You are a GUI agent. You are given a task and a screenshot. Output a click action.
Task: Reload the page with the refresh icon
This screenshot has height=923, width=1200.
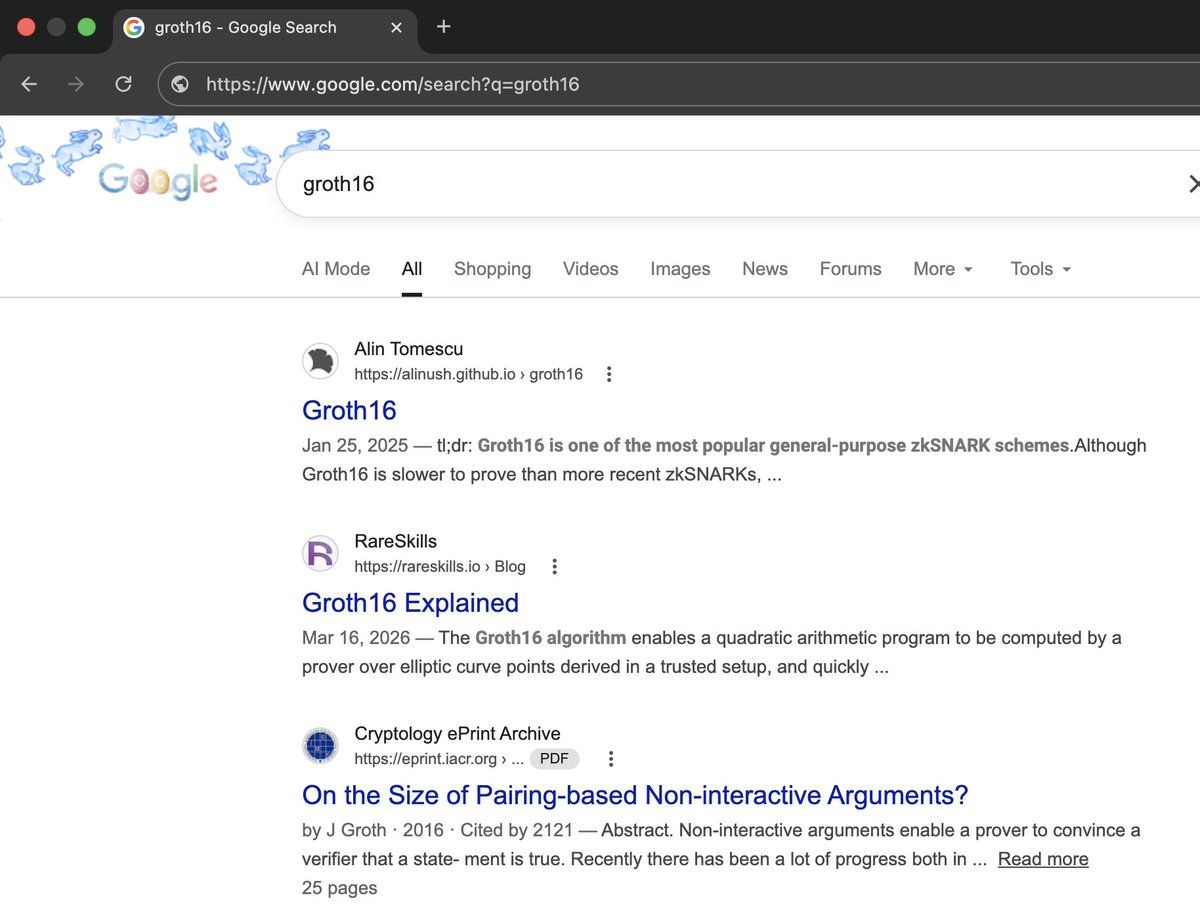point(123,84)
